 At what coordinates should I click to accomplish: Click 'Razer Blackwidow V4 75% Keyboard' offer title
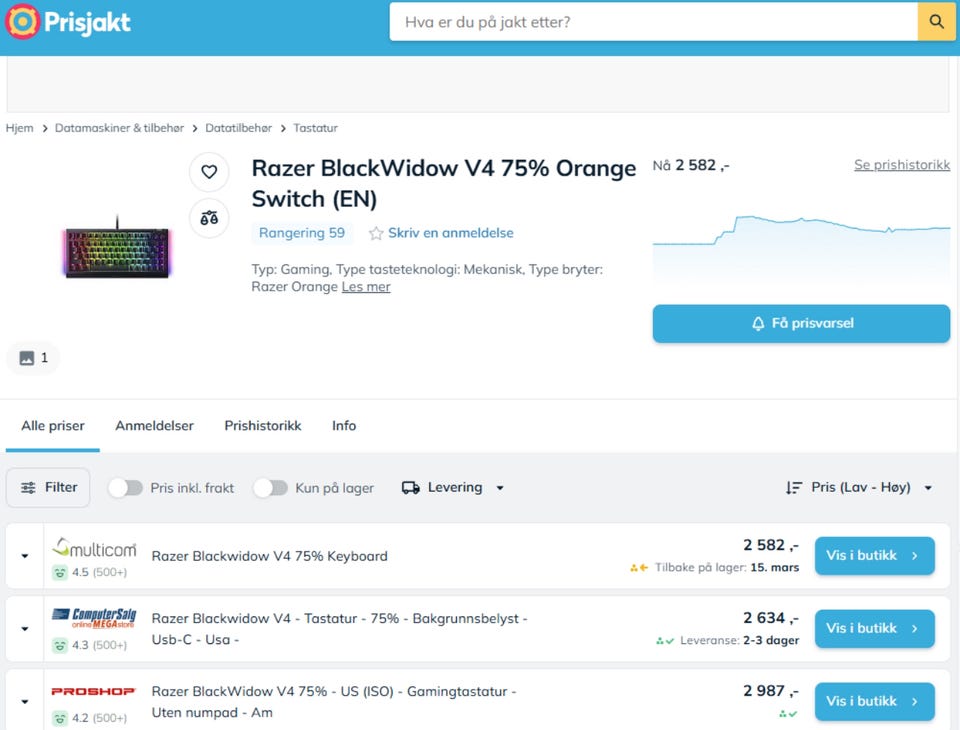269,556
